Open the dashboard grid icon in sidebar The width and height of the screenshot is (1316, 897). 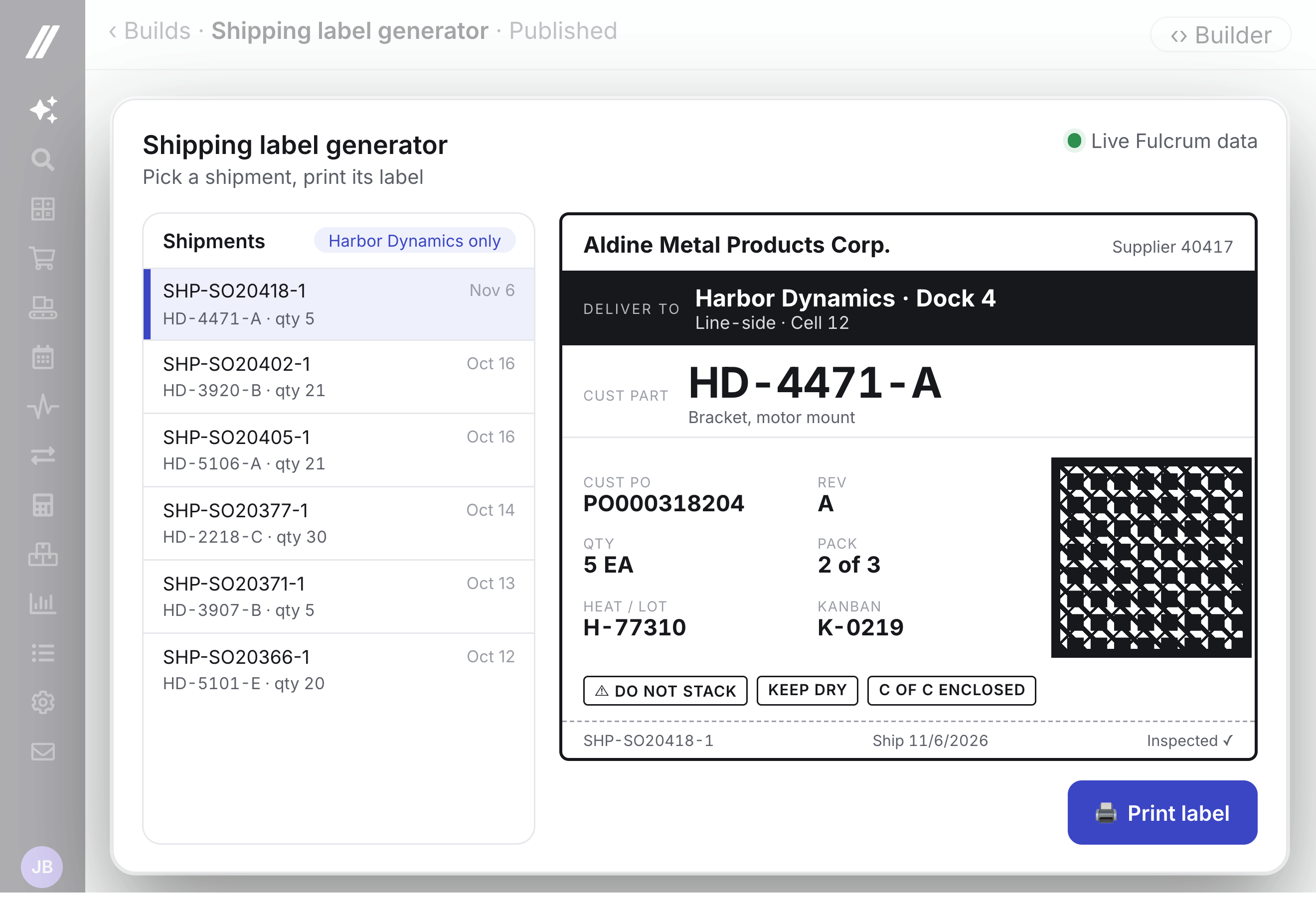[43, 209]
